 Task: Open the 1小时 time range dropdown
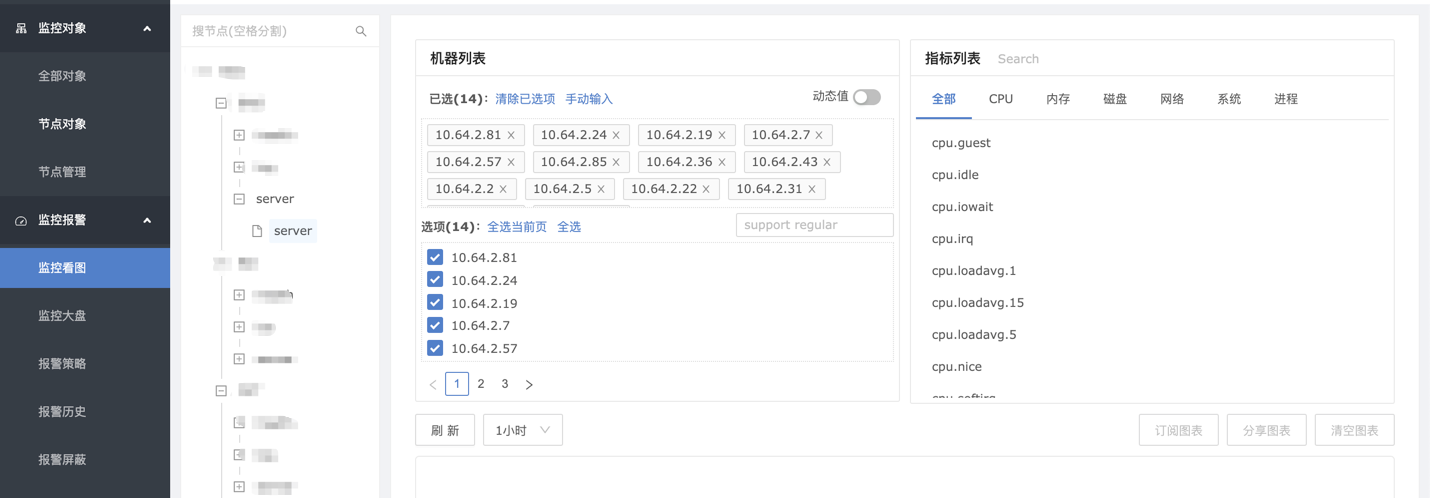523,430
